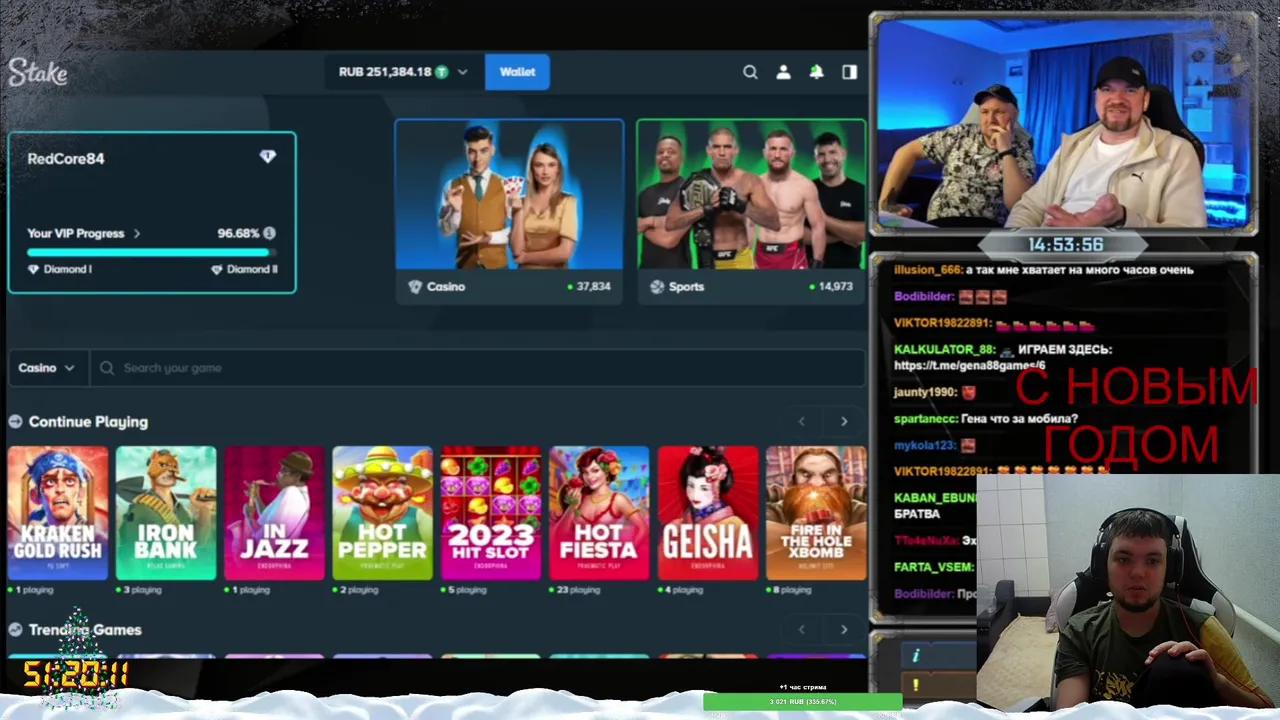Click the Continue Playing section icon
Image resolution: width=1280 pixels, height=720 pixels.
(15, 422)
